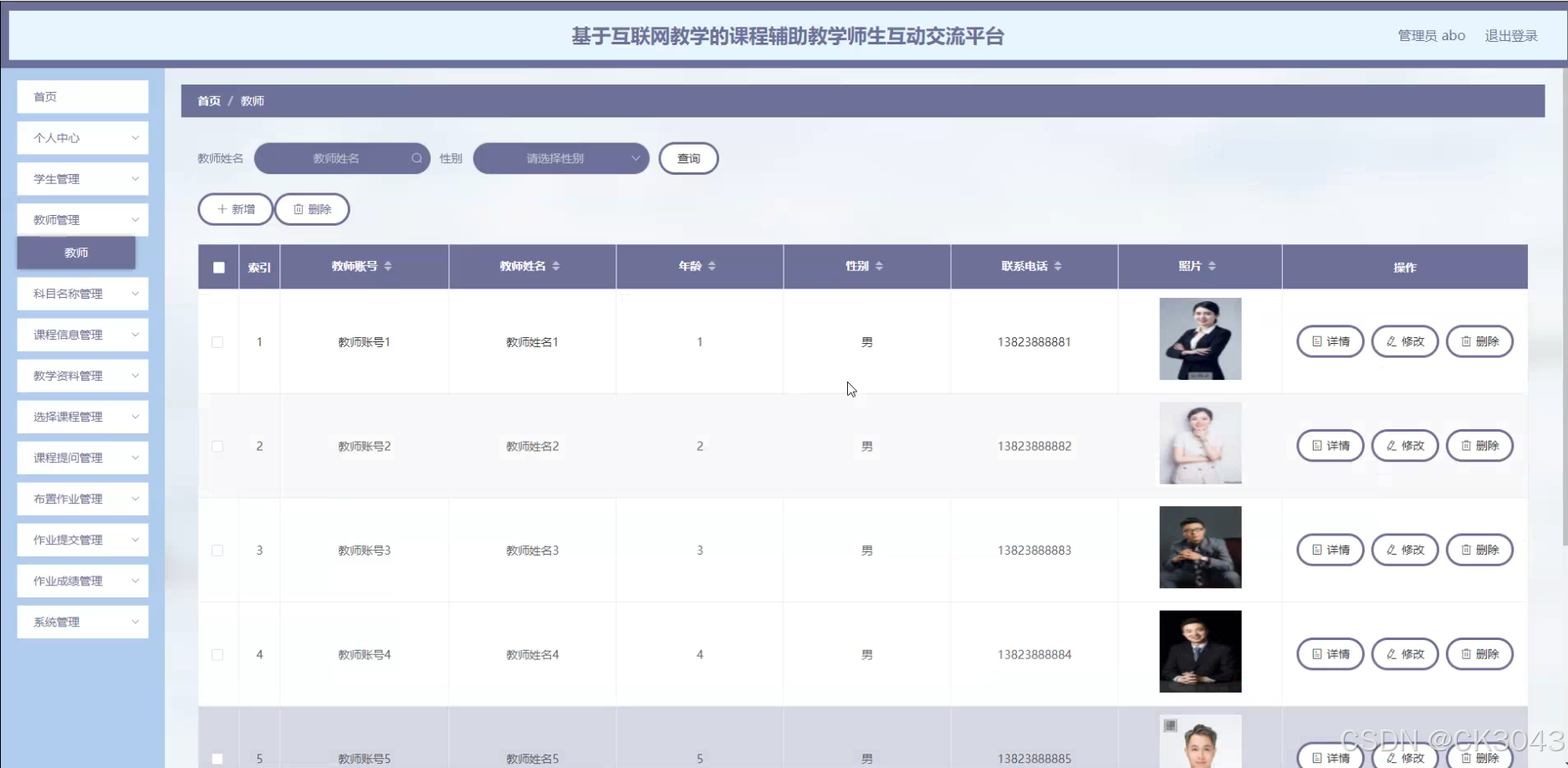This screenshot has width=1568, height=768.
Task: Check the checkbox for row 4
Action: pyautogui.click(x=217, y=655)
